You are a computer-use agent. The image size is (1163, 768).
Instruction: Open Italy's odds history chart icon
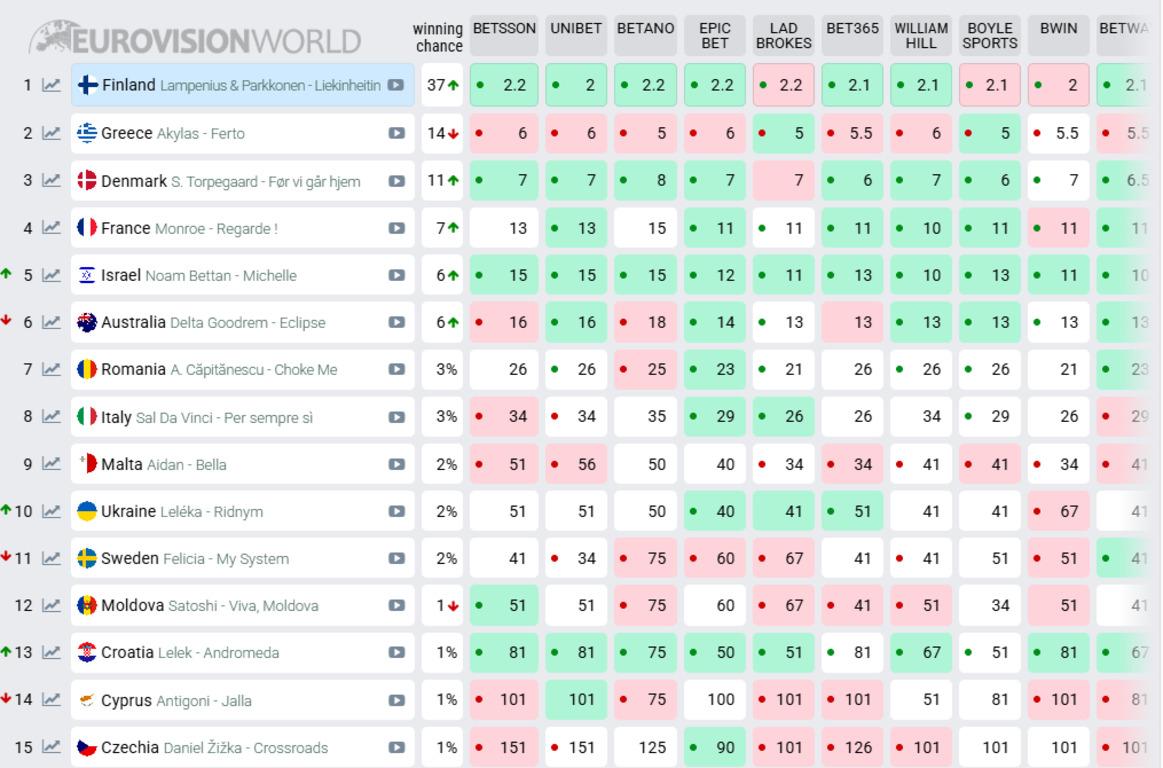tap(51, 417)
